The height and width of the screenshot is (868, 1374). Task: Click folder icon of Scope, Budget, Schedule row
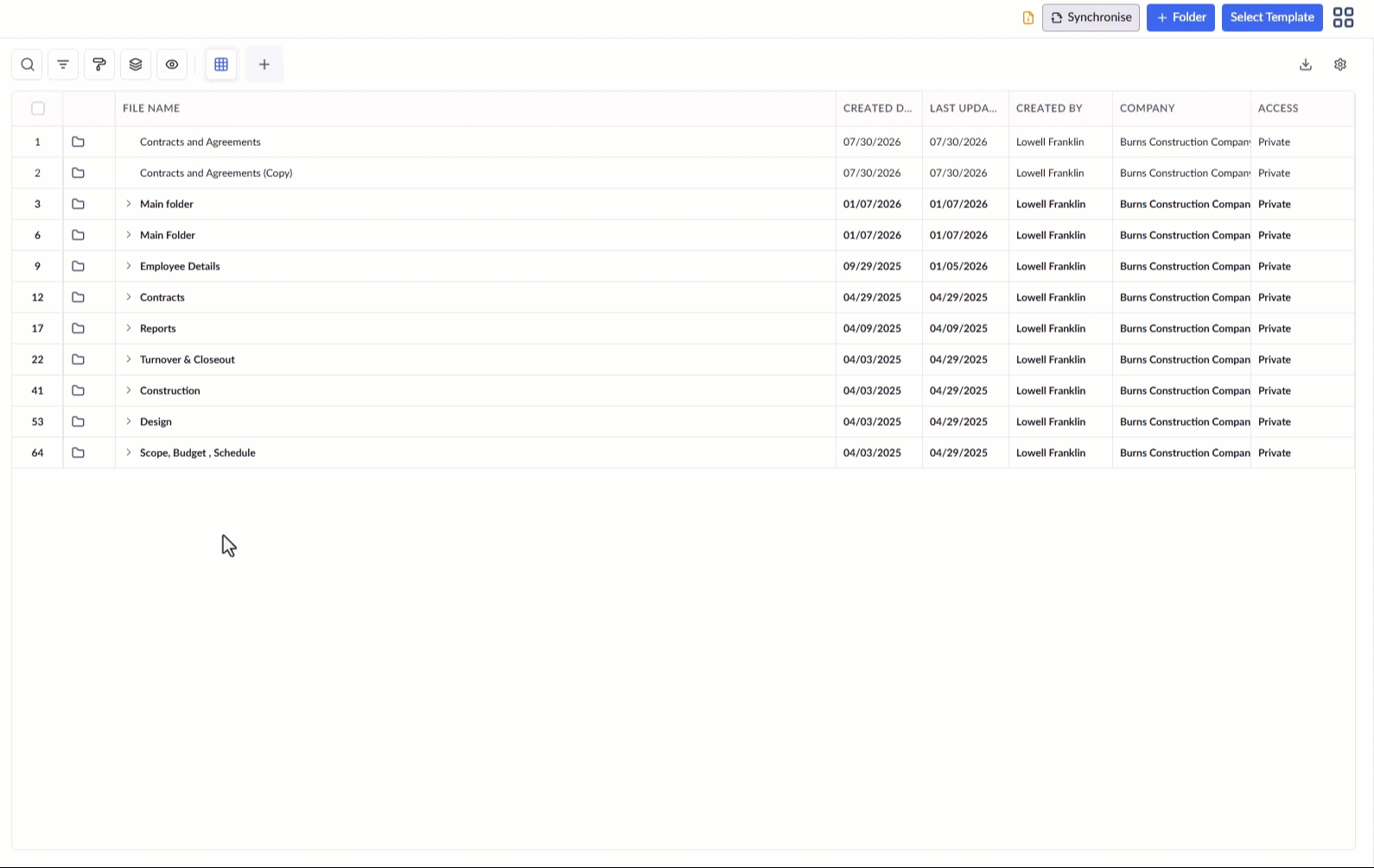78,453
